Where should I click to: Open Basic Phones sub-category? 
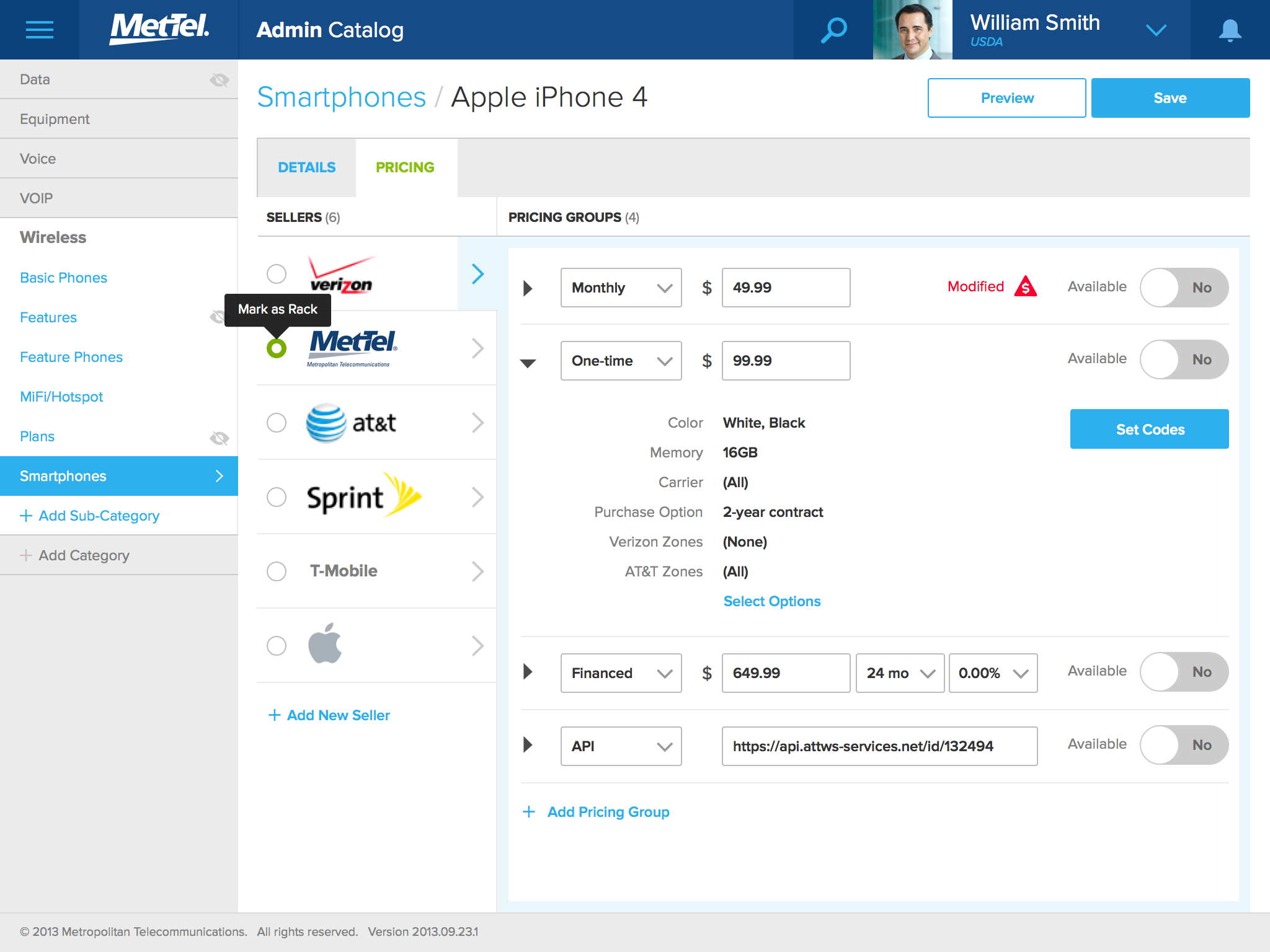click(63, 278)
